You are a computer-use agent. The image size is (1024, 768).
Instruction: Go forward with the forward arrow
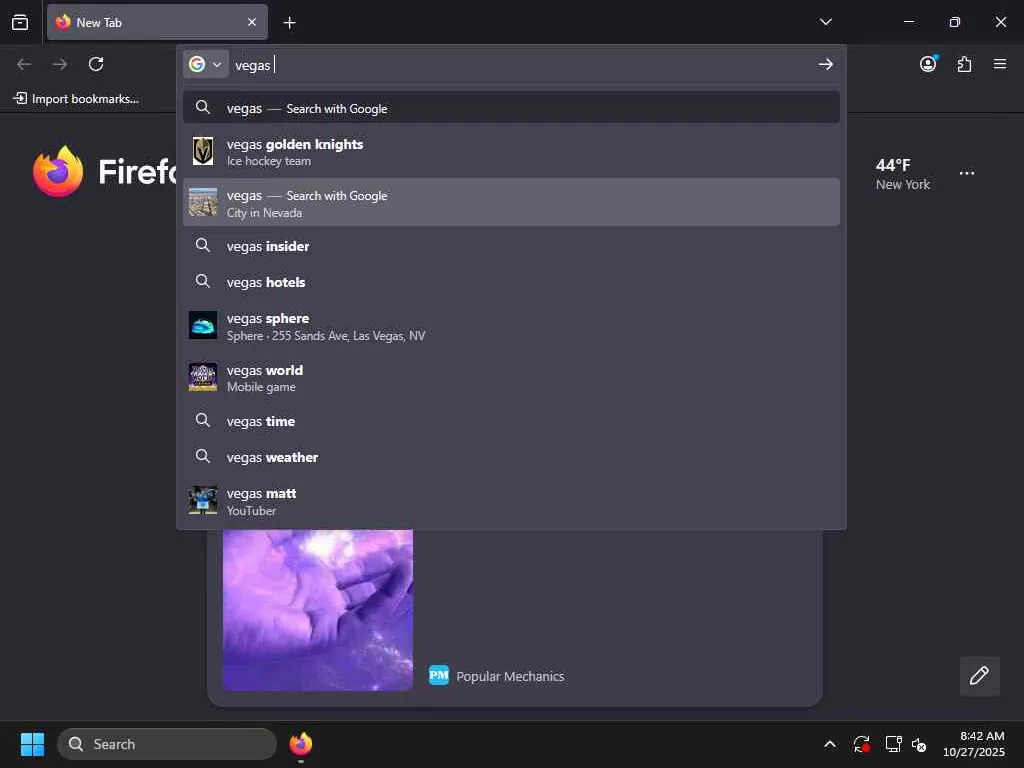60,64
